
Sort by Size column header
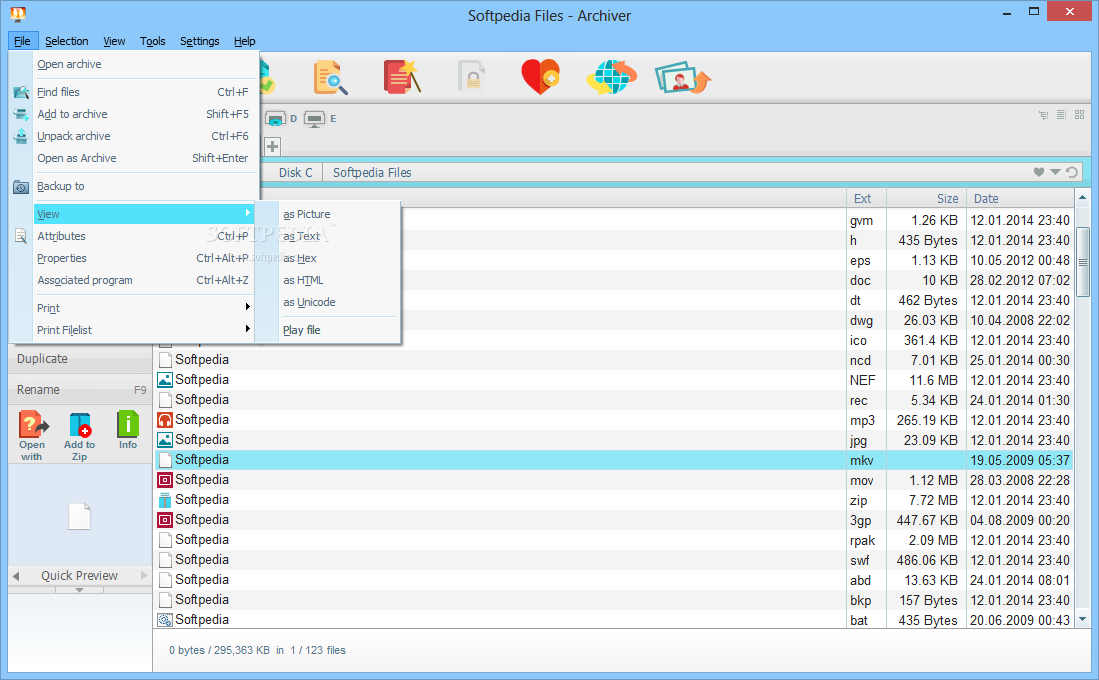927,198
